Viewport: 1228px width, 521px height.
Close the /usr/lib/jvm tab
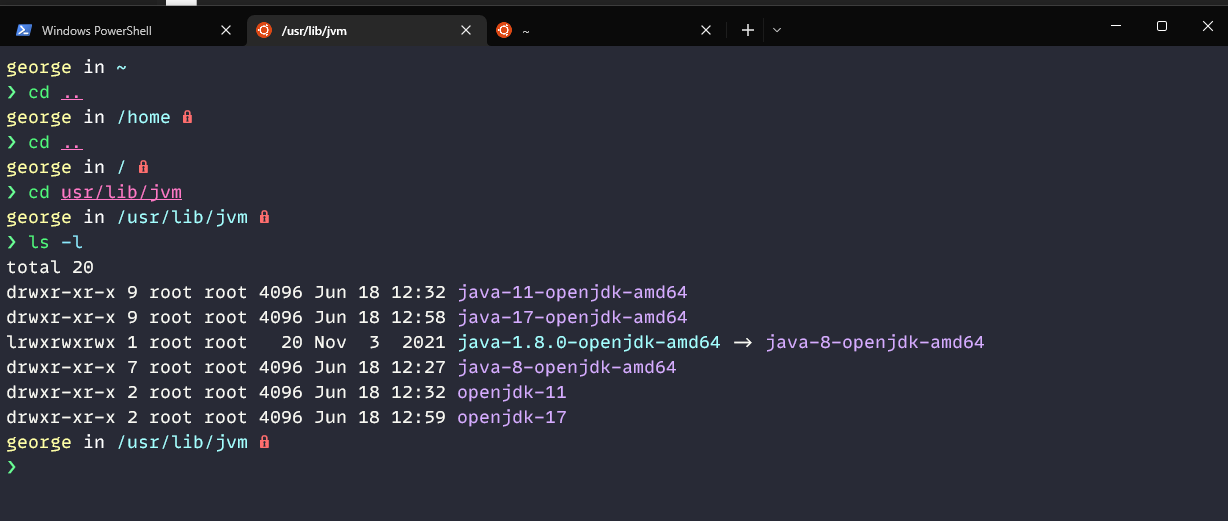click(465, 30)
